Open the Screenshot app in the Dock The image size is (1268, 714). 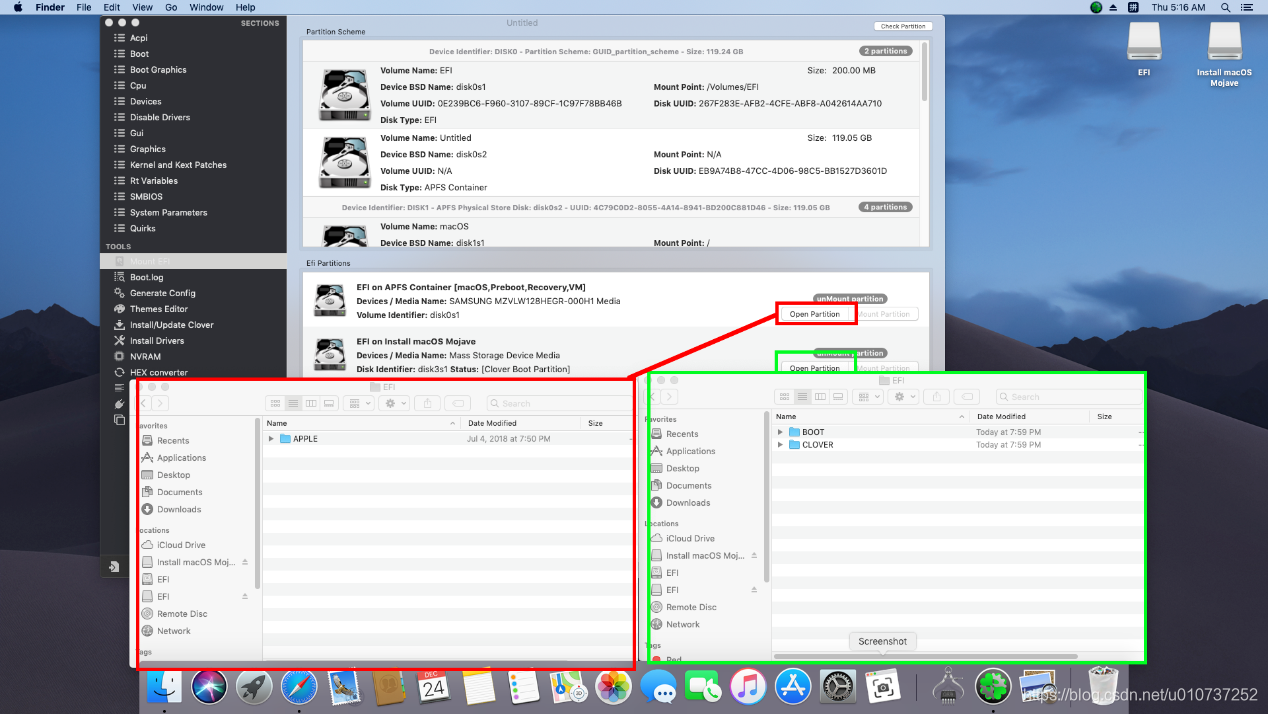(883, 687)
